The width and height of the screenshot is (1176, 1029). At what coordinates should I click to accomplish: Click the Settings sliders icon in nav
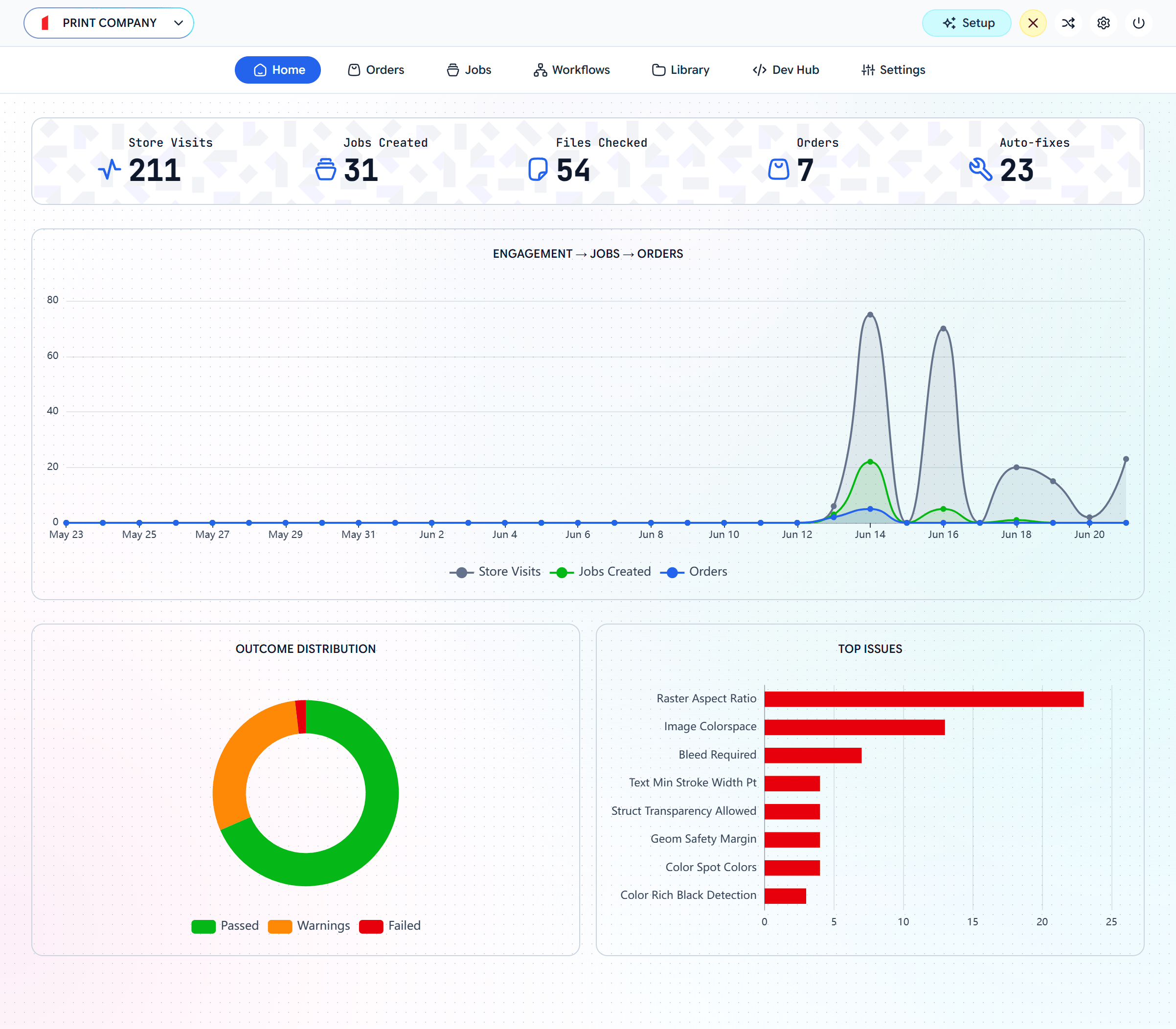[868, 70]
